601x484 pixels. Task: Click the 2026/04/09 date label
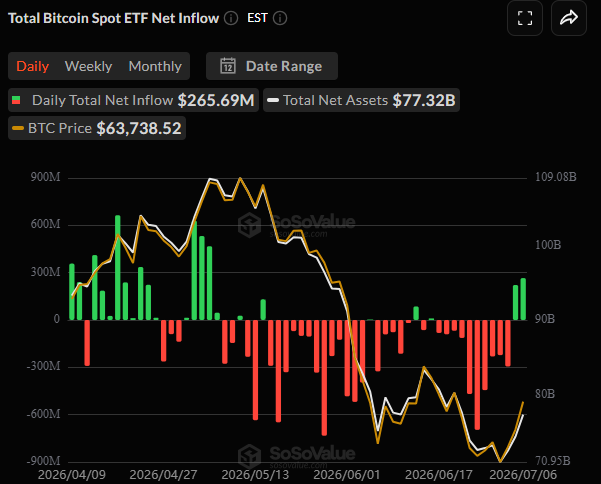click(72, 475)
